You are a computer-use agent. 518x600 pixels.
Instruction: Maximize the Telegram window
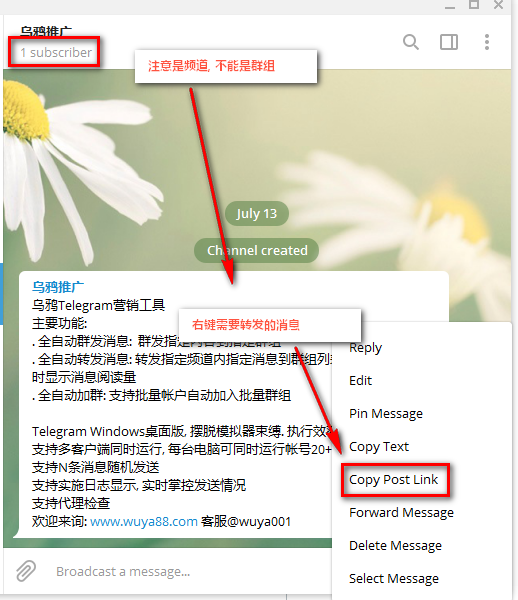(x=474, y=5)
